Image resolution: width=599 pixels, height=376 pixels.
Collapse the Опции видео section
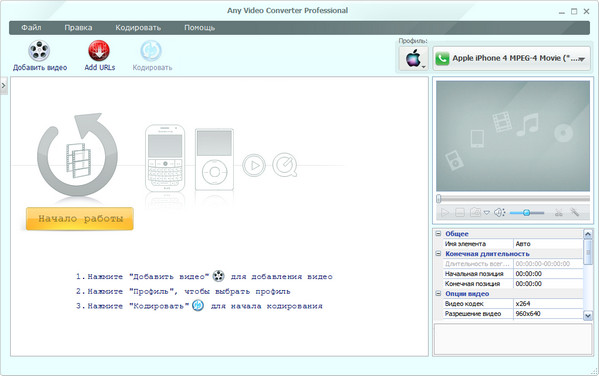click(x=439, y=293)
